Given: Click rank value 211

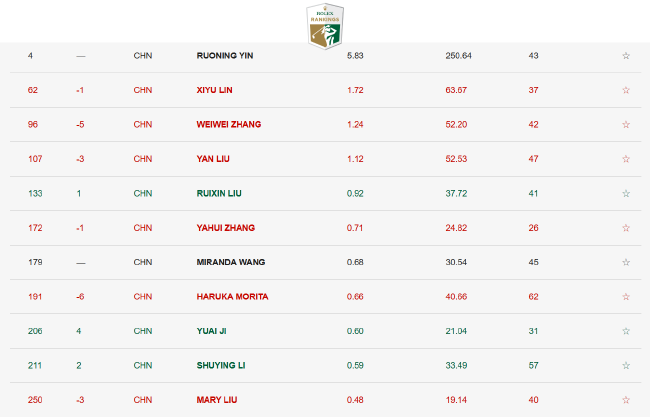Looking at the screenshot, I should (35, 365).
